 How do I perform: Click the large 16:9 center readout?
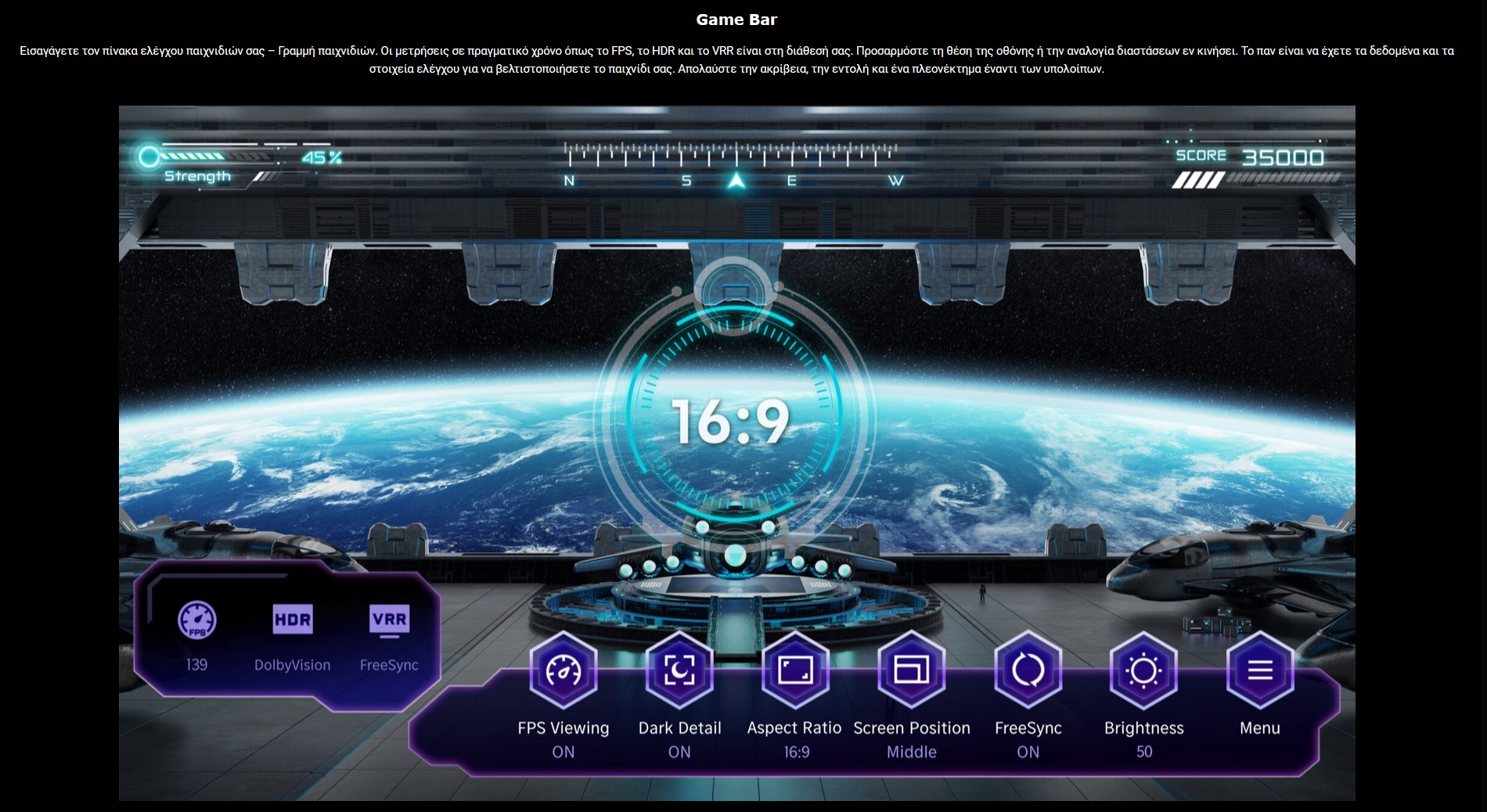point(731,422)
